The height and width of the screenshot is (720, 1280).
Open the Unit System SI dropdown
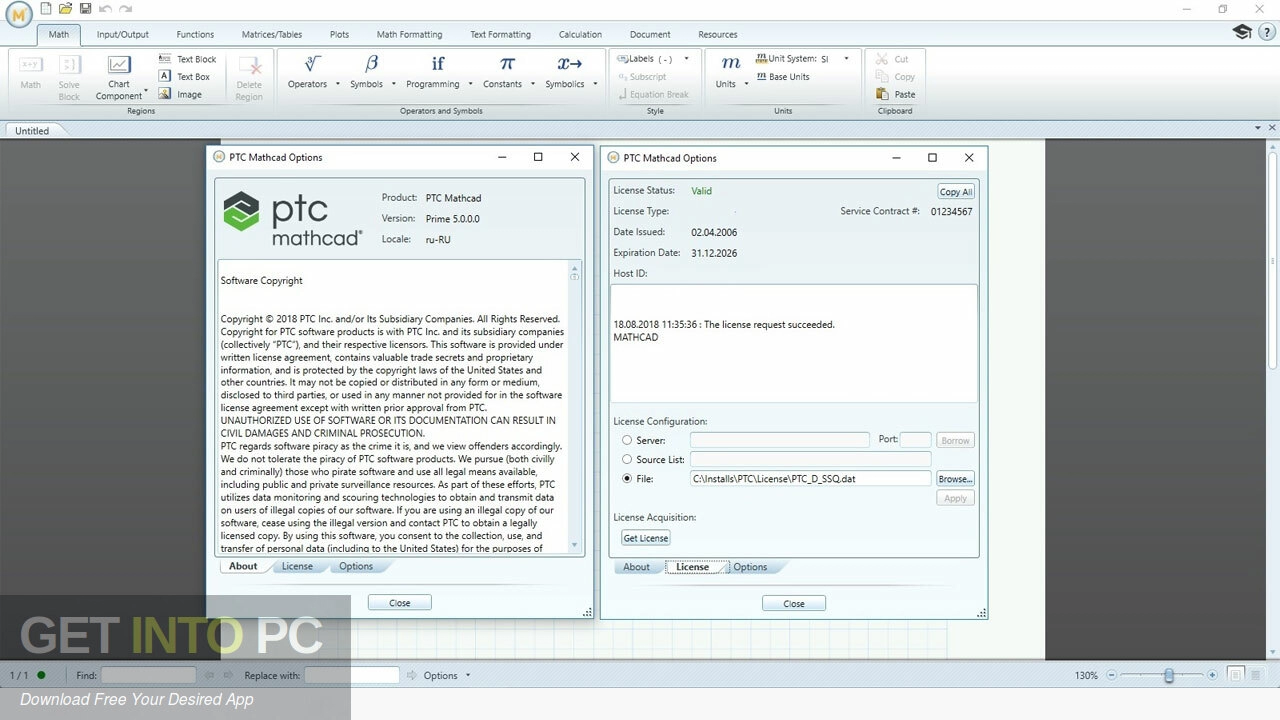(846, 59)
